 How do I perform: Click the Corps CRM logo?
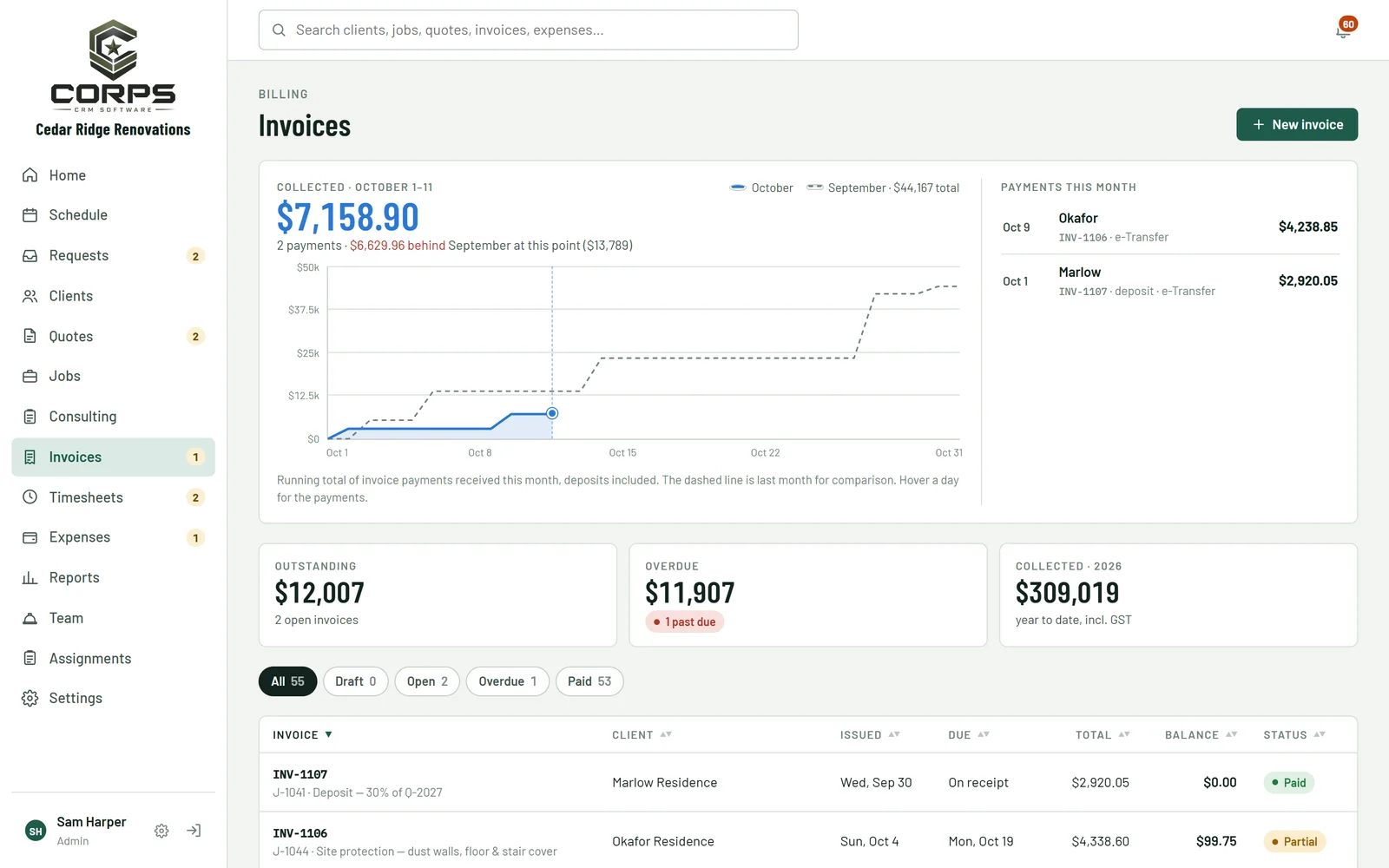(x=113, y=66)
